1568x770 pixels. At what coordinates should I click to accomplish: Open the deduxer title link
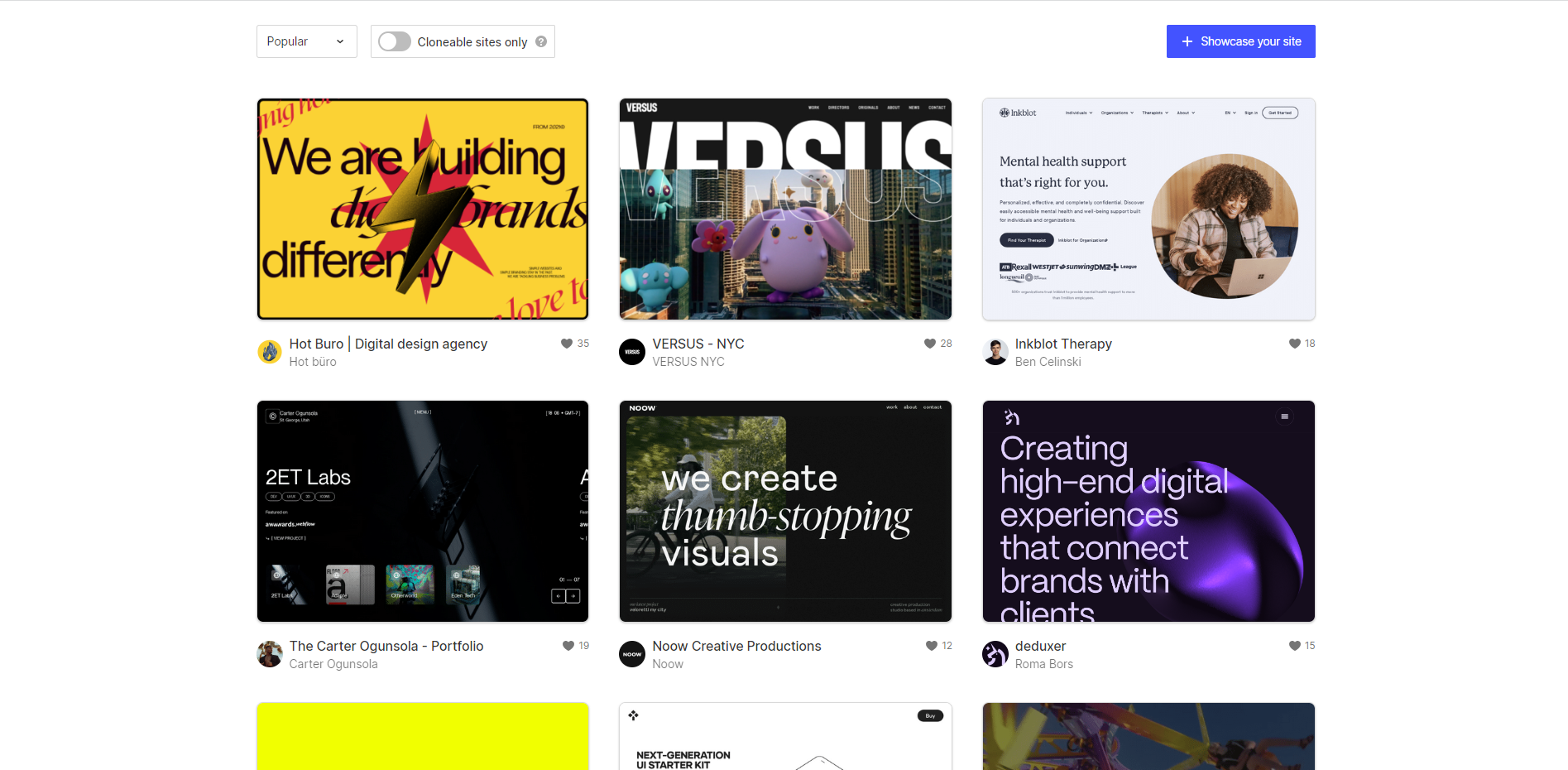point(1040,646)
